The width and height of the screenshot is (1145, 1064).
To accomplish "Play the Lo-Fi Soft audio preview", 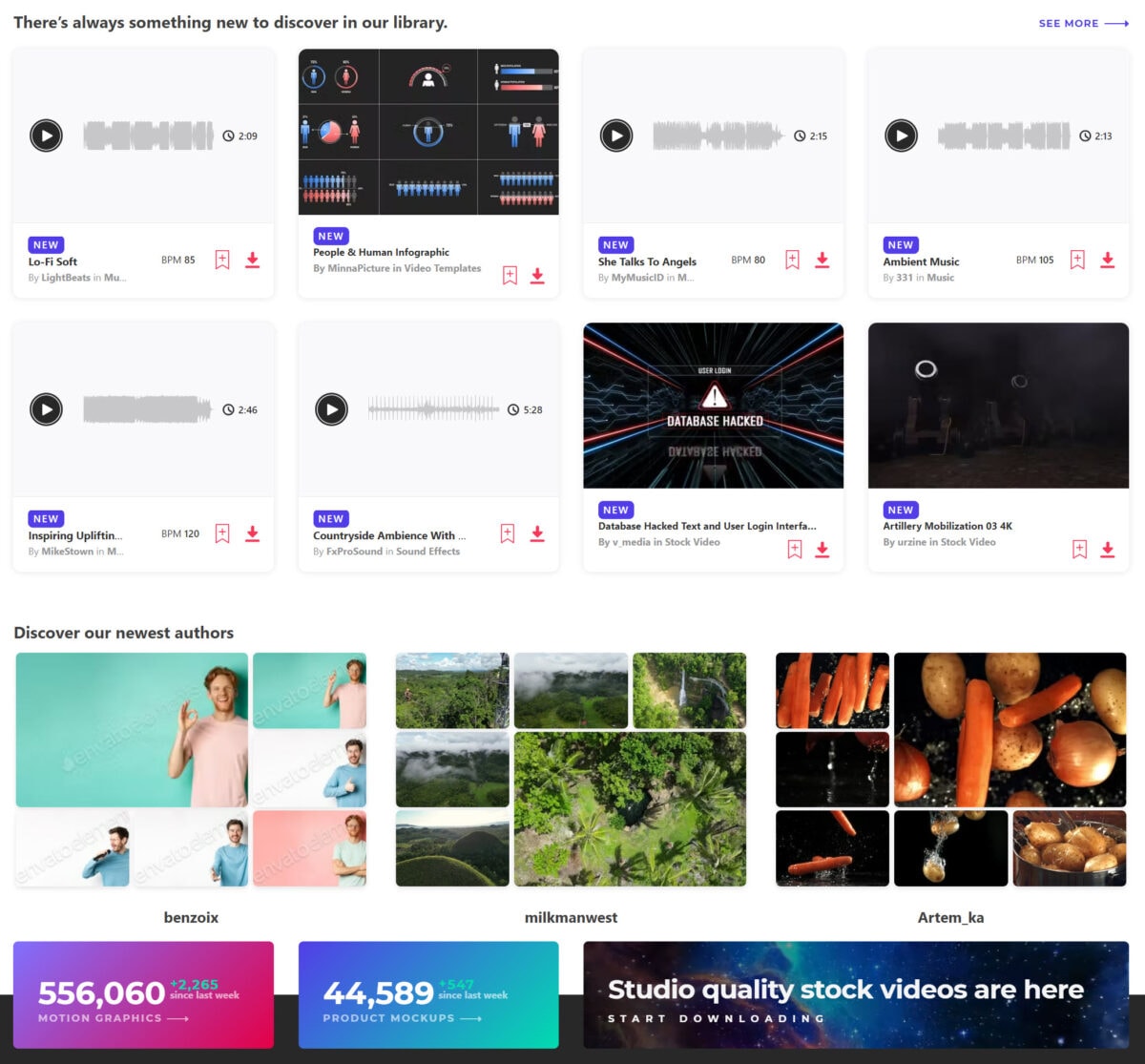I will tap(45, 136).
